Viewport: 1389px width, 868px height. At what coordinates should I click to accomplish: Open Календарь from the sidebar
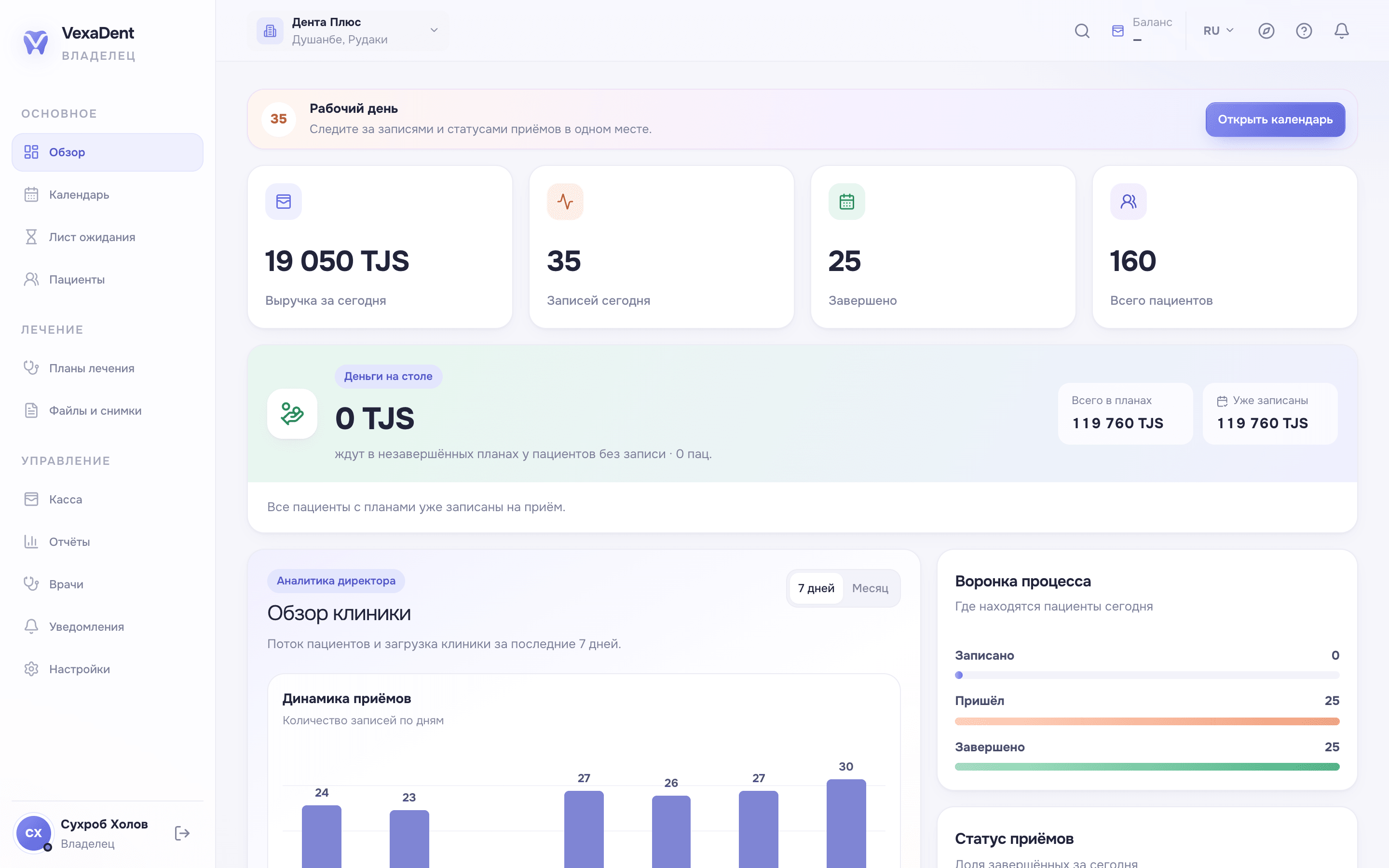pos(108,195)
